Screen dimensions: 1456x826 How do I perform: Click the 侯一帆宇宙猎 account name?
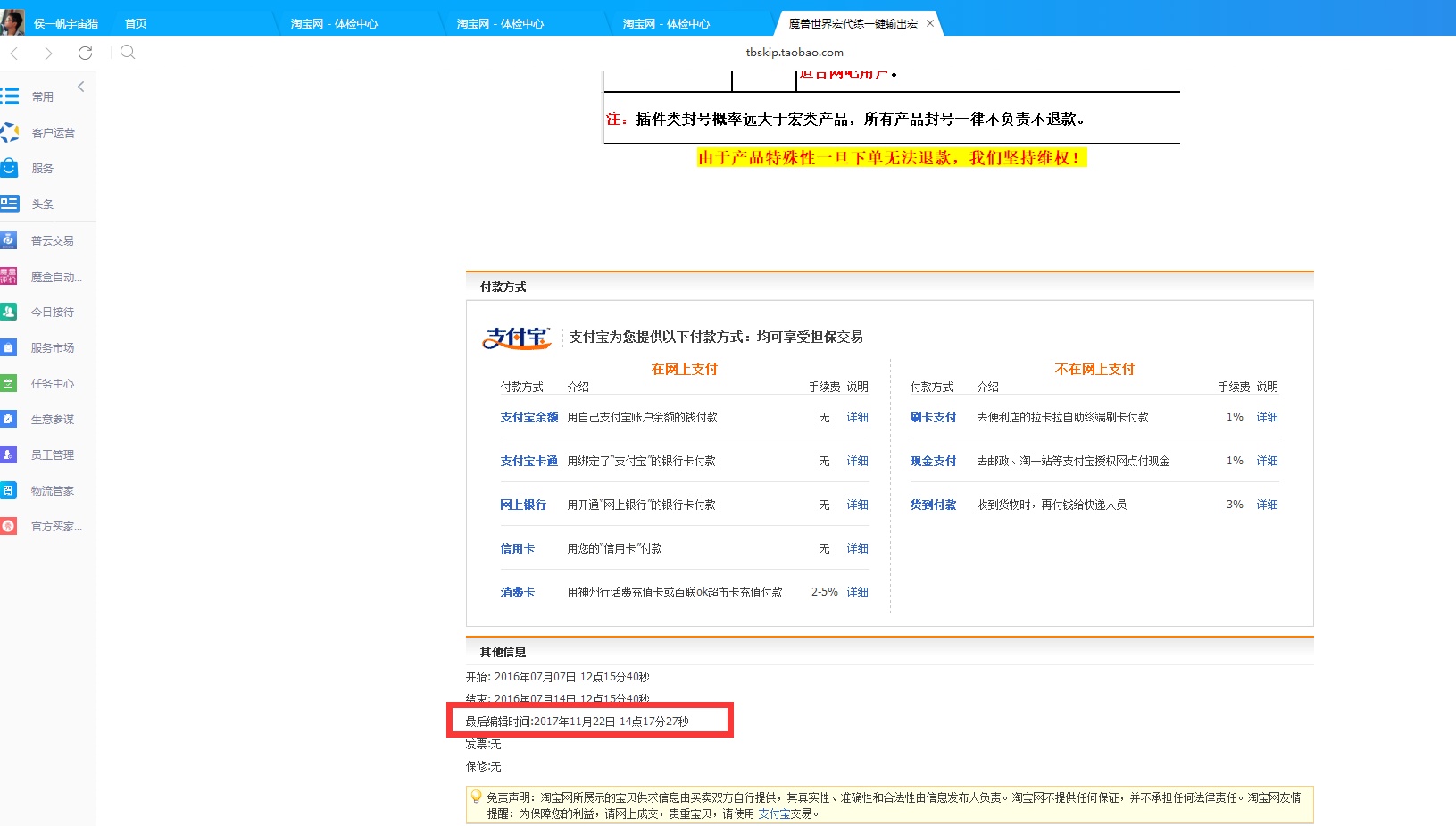coord(66,24)
